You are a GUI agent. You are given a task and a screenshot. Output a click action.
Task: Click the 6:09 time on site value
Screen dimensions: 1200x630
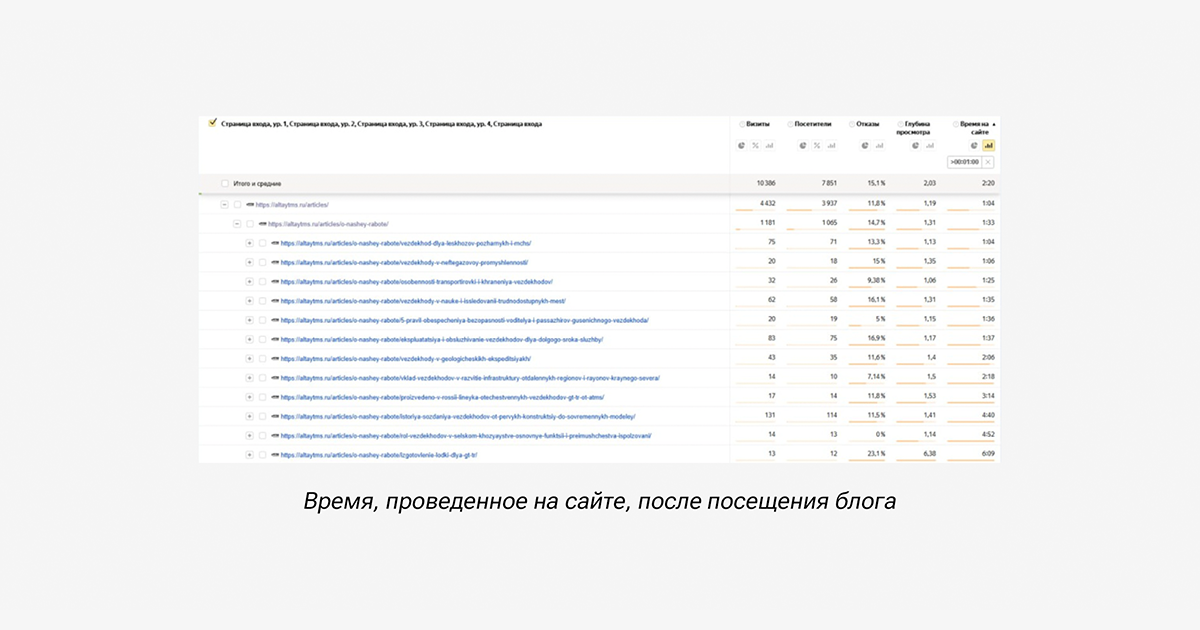tap(987, 455)
